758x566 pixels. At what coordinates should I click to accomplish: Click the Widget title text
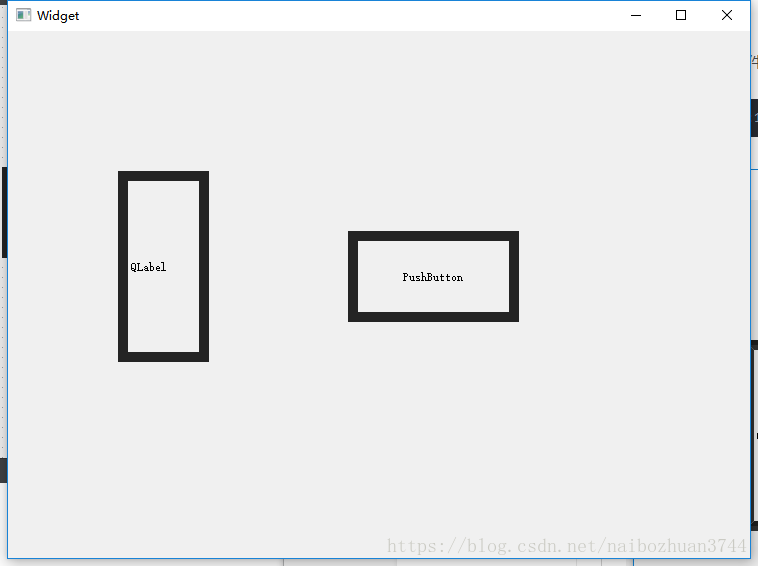point(58,16)
